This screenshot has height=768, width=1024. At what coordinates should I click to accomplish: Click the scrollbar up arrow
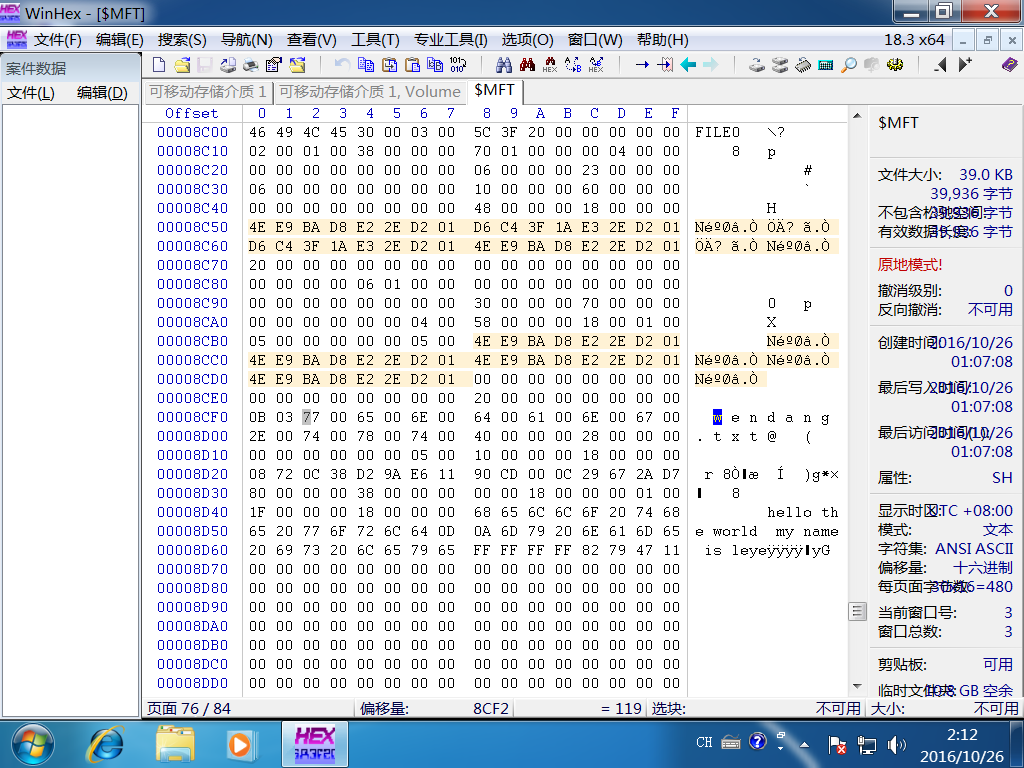point(857,116)
